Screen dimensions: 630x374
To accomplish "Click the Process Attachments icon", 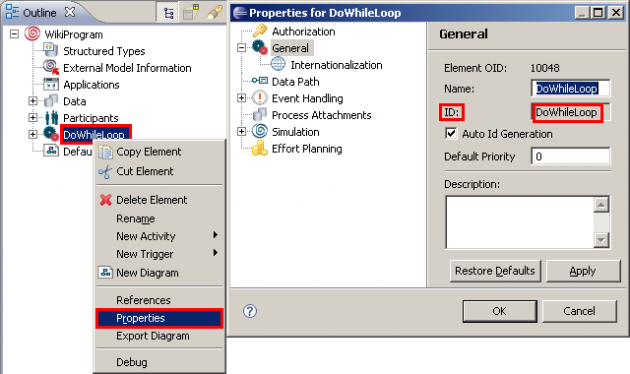I will pyautogui.click(x=260, y=115).
